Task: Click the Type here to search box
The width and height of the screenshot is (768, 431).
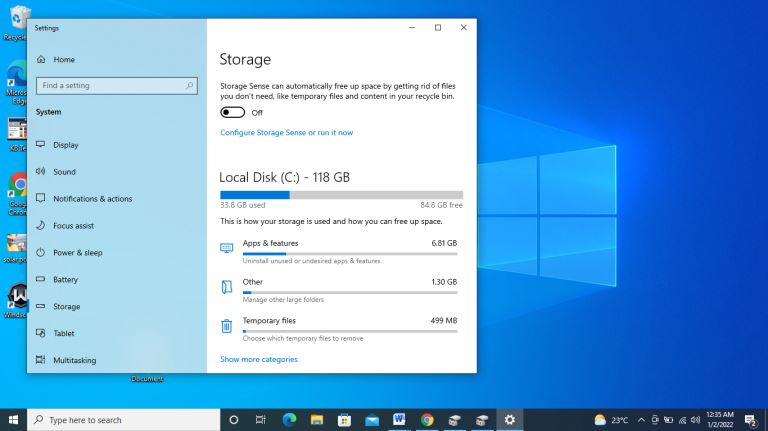Action: pyautogui.click(x=123, y=420)
